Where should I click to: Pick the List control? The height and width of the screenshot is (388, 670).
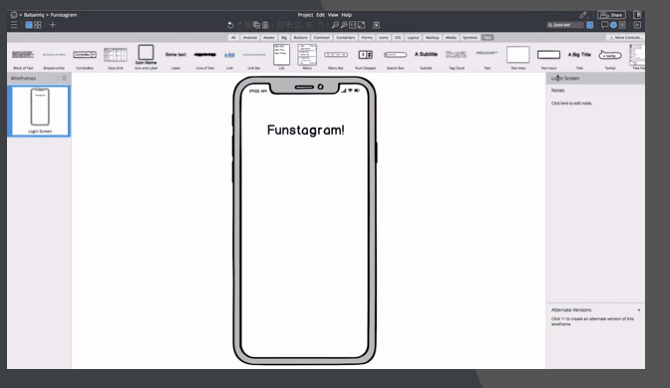(x=282, y=58)
